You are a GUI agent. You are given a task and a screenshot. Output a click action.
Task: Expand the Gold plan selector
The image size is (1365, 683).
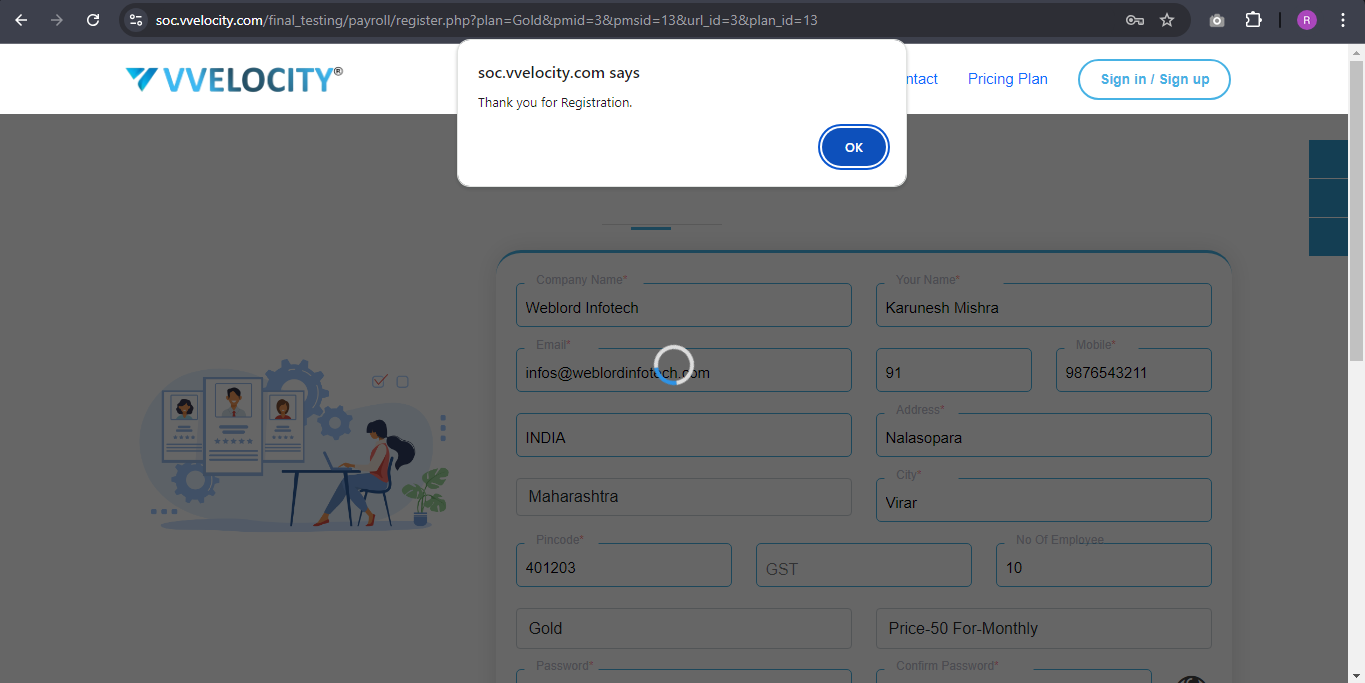(x=683, y=628)
